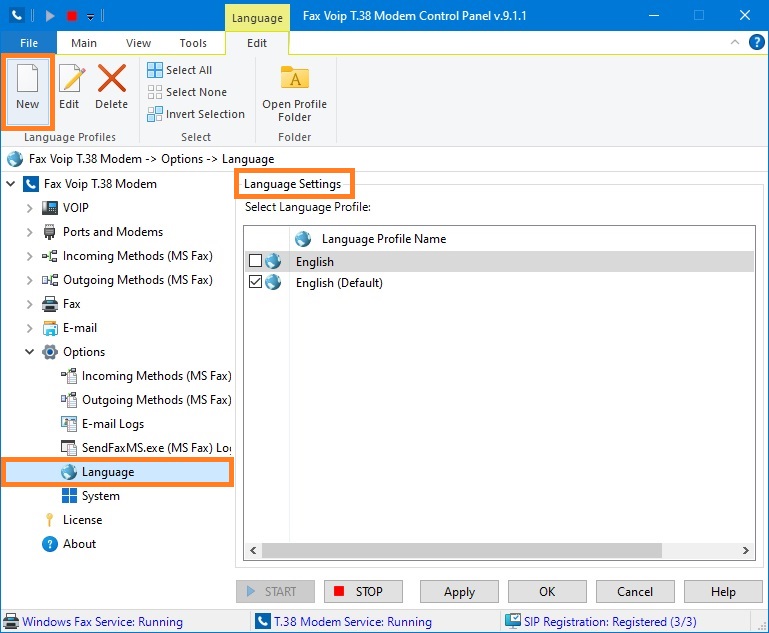Click the globe icon beside English (Default)
The image size is (769, 633).
pyautogui.click(x=273, y=282)
